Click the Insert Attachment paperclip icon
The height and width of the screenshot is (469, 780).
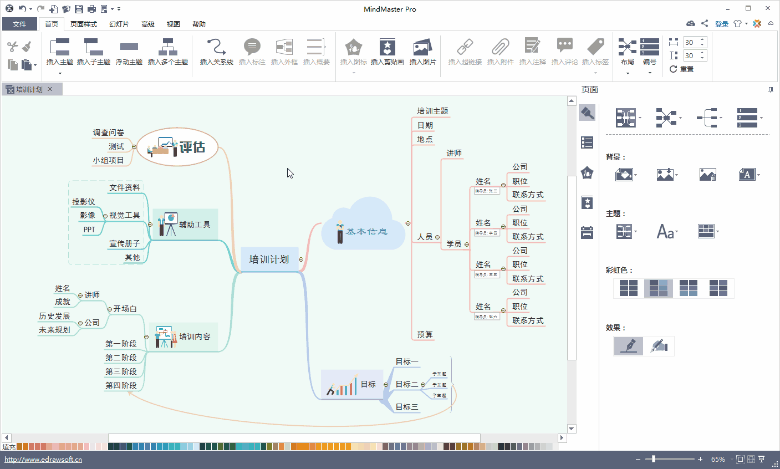500,47
